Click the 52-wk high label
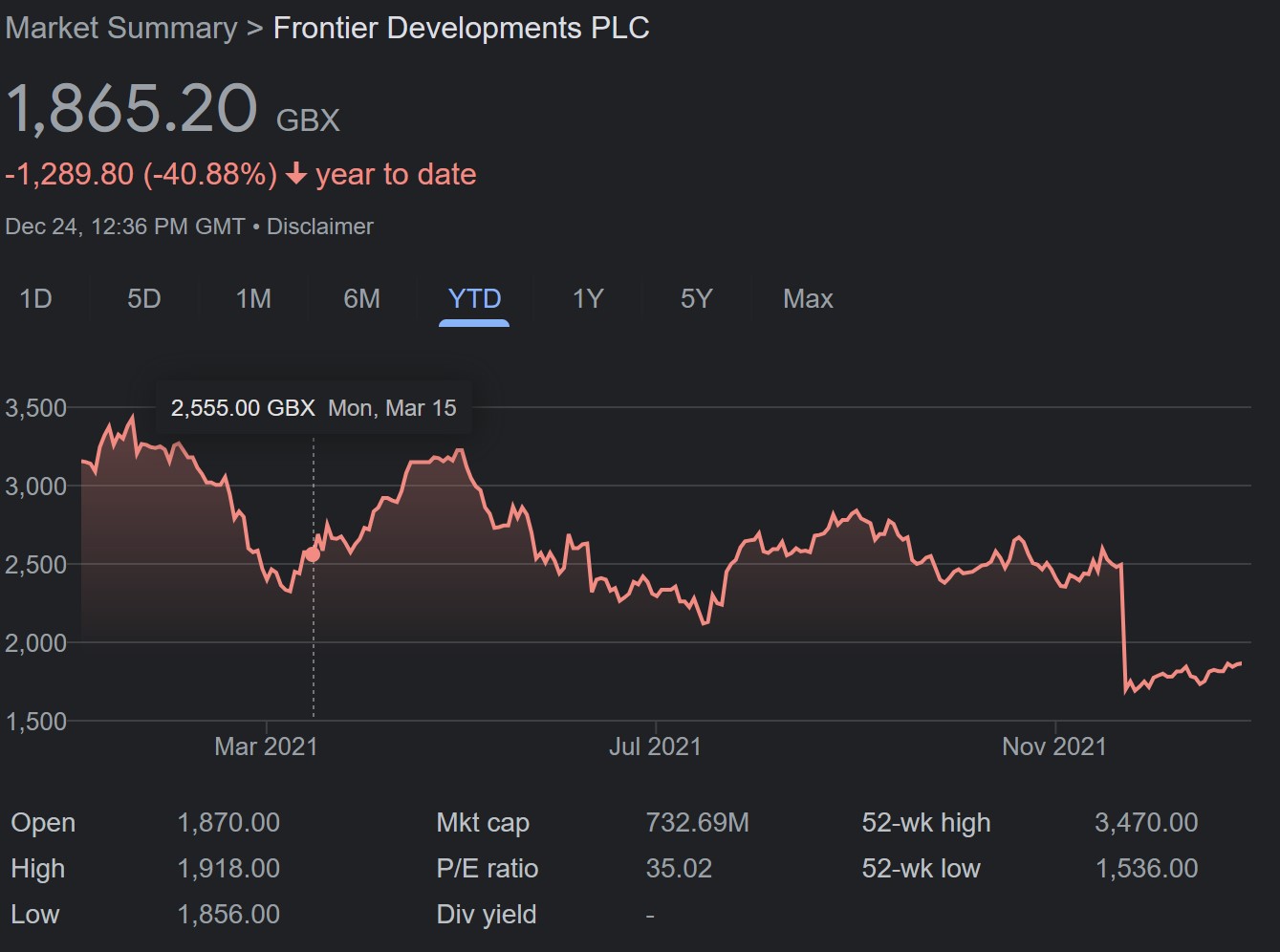1280x952 pixels. (x=925, y=823)
